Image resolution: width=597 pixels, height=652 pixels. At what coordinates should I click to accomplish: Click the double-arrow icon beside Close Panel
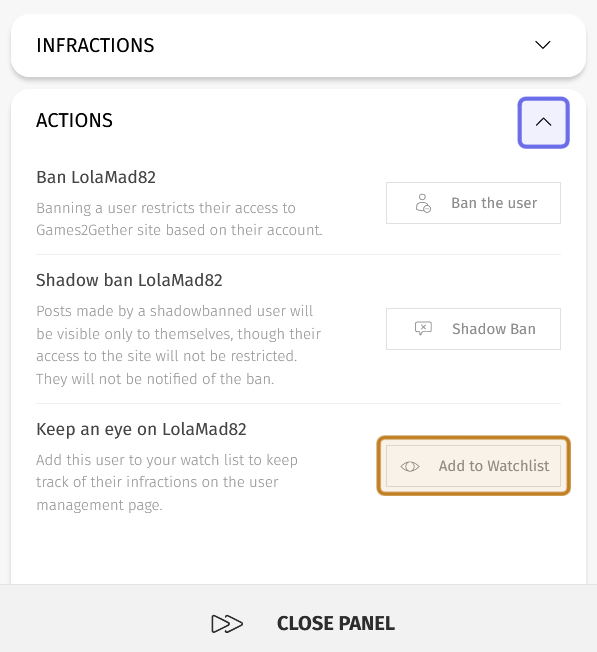[227, 624]
